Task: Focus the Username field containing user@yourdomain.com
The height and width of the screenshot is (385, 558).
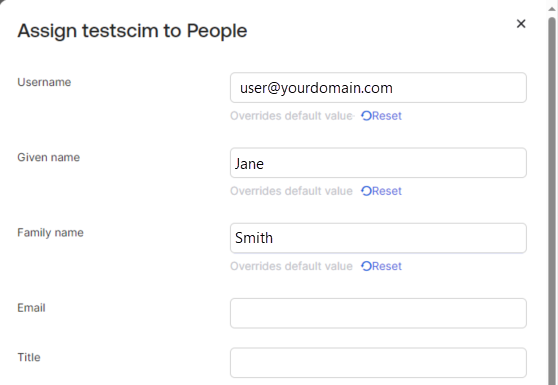Action: pyautogui.click(x=378, y=88)
